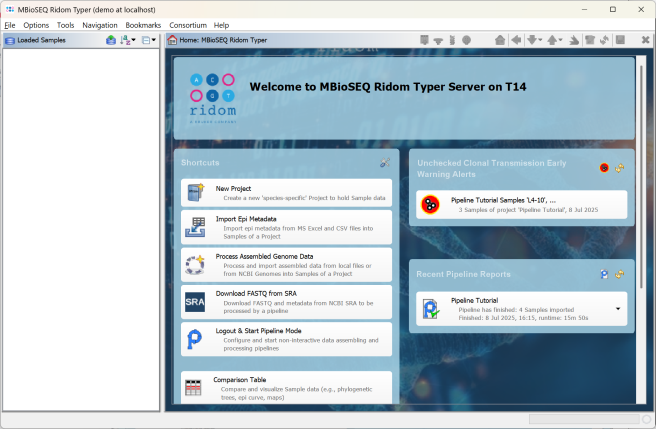The width and height of the screenshot is (656, 429).
Task: Expand the Pipeline Tutorial report dropdown arrow
Action: tap(618, 309)
